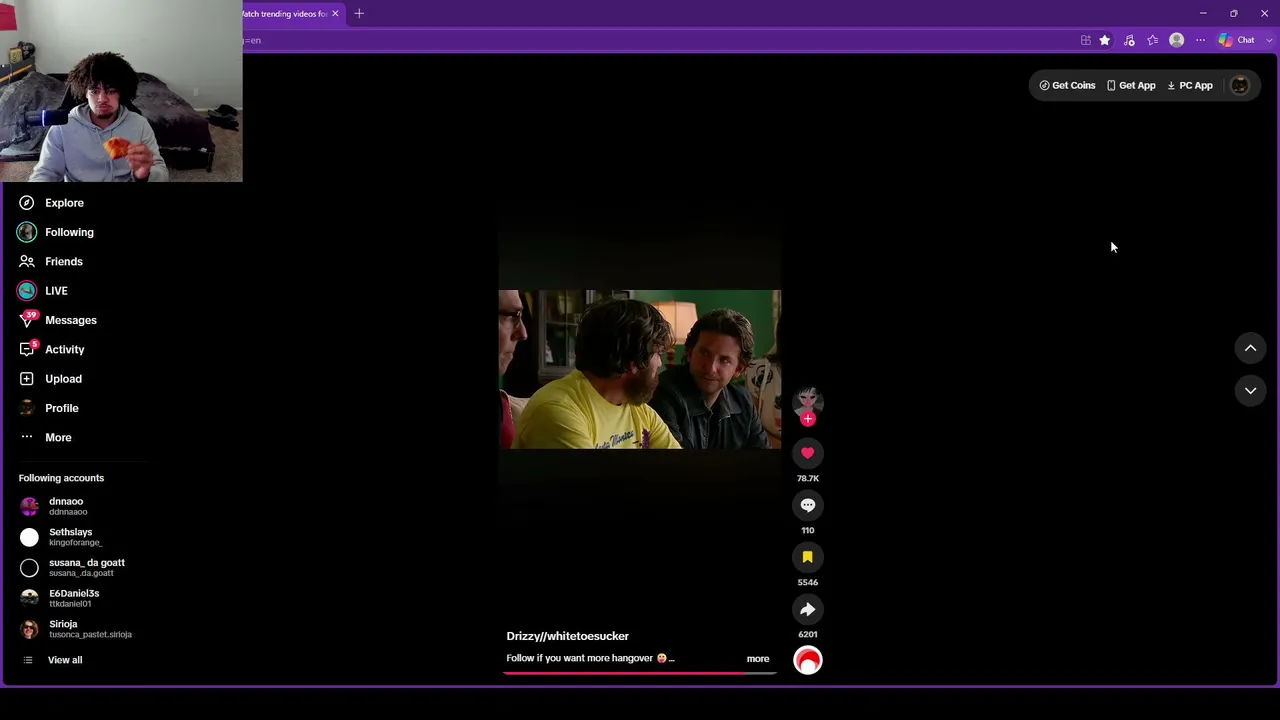The height and width of the screenshot is (720, 1280).
Task: Click the 5546 saves count
Action: (x=808, y=582)
